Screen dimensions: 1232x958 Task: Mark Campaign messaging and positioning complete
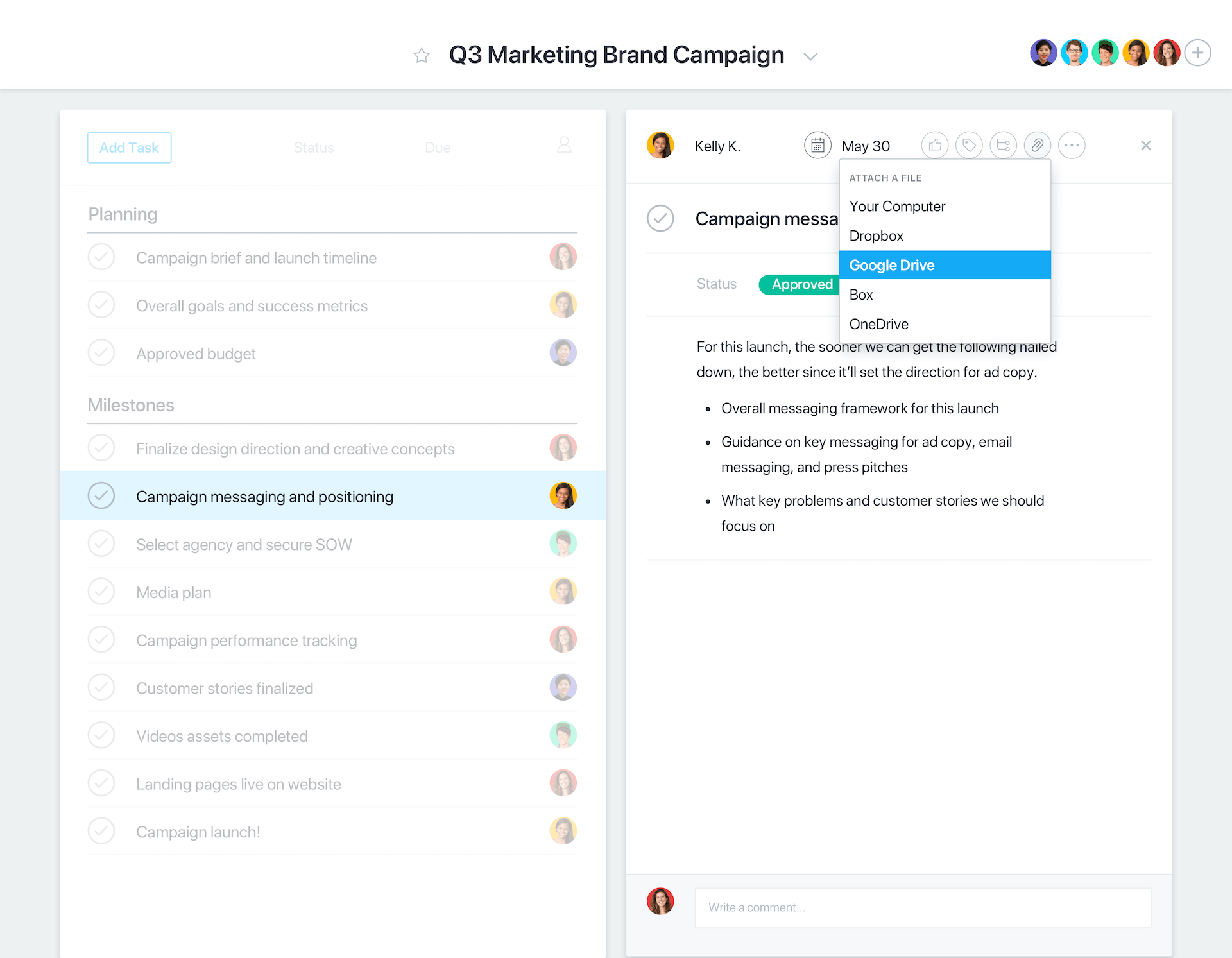pyautogui.click(x=101, y=495)
